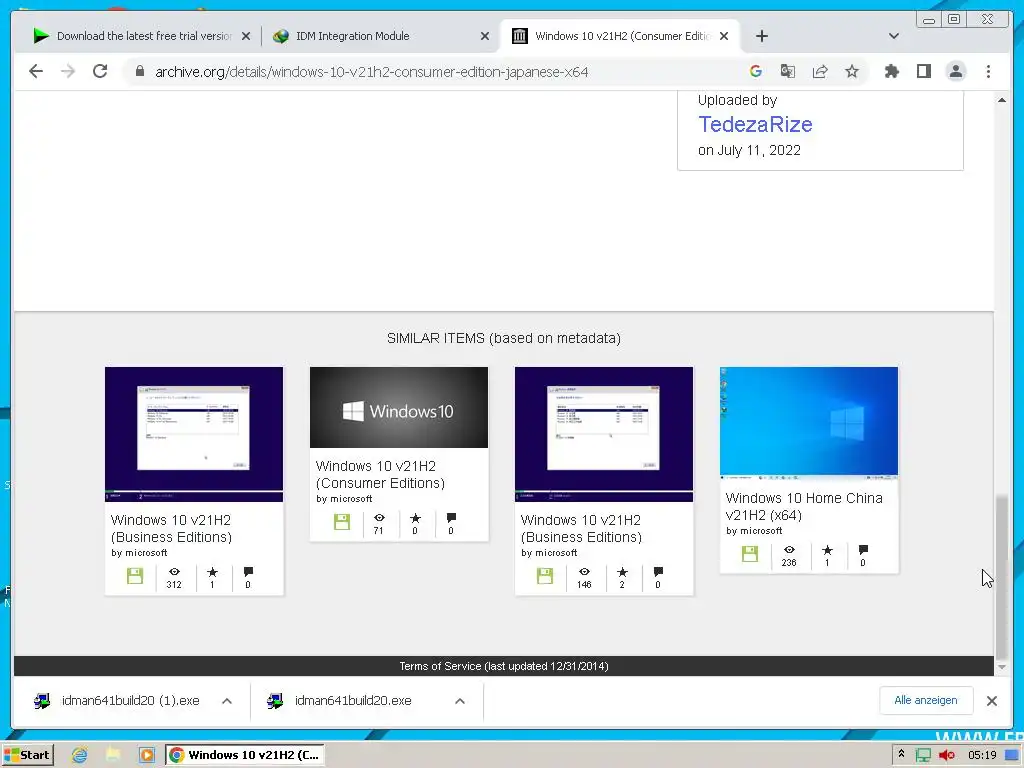Image resolution: width=1024 pixels, height=768 pixels.
Task: Click Alle anzeigen to show all downloads
Action: 926,700
